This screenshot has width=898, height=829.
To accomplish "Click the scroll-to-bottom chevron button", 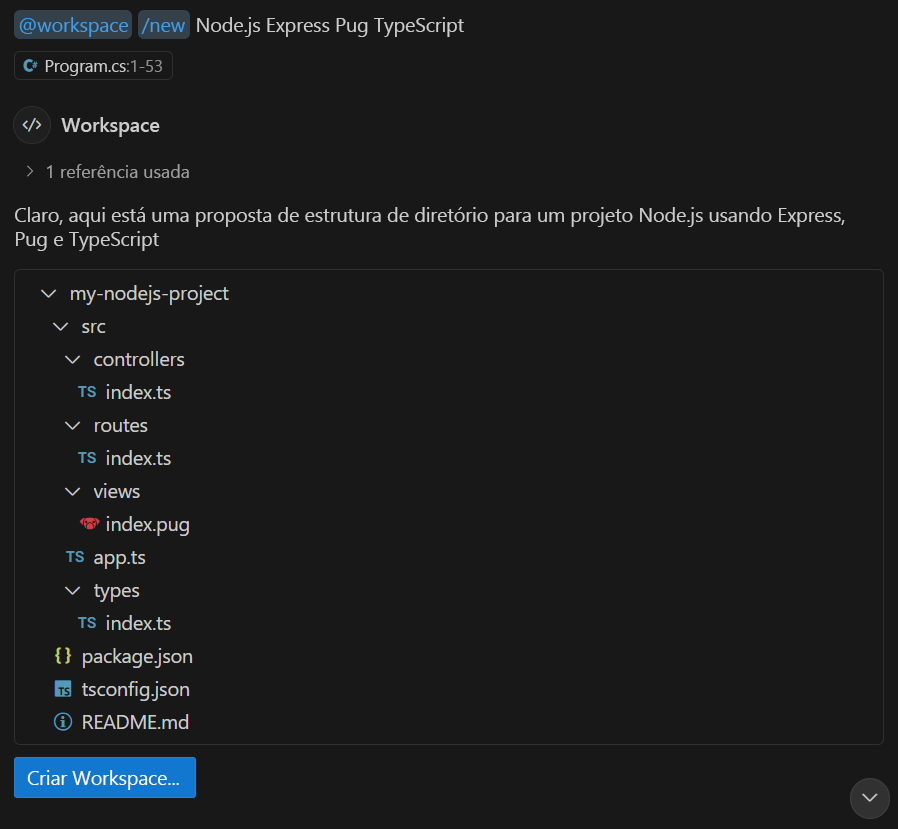I will click(x=869, y=798).
